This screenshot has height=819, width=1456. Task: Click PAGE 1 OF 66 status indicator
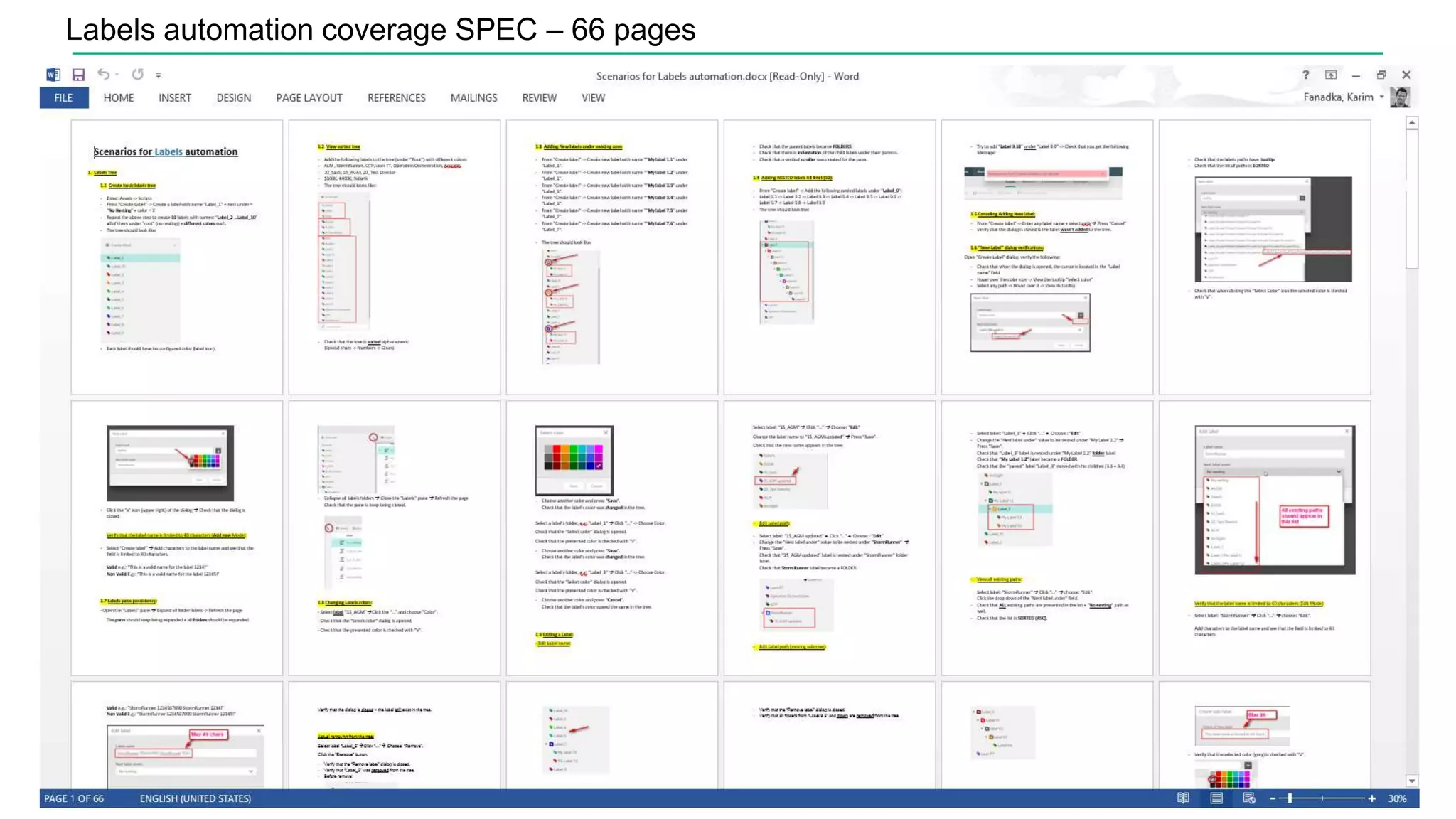[74, 798]
